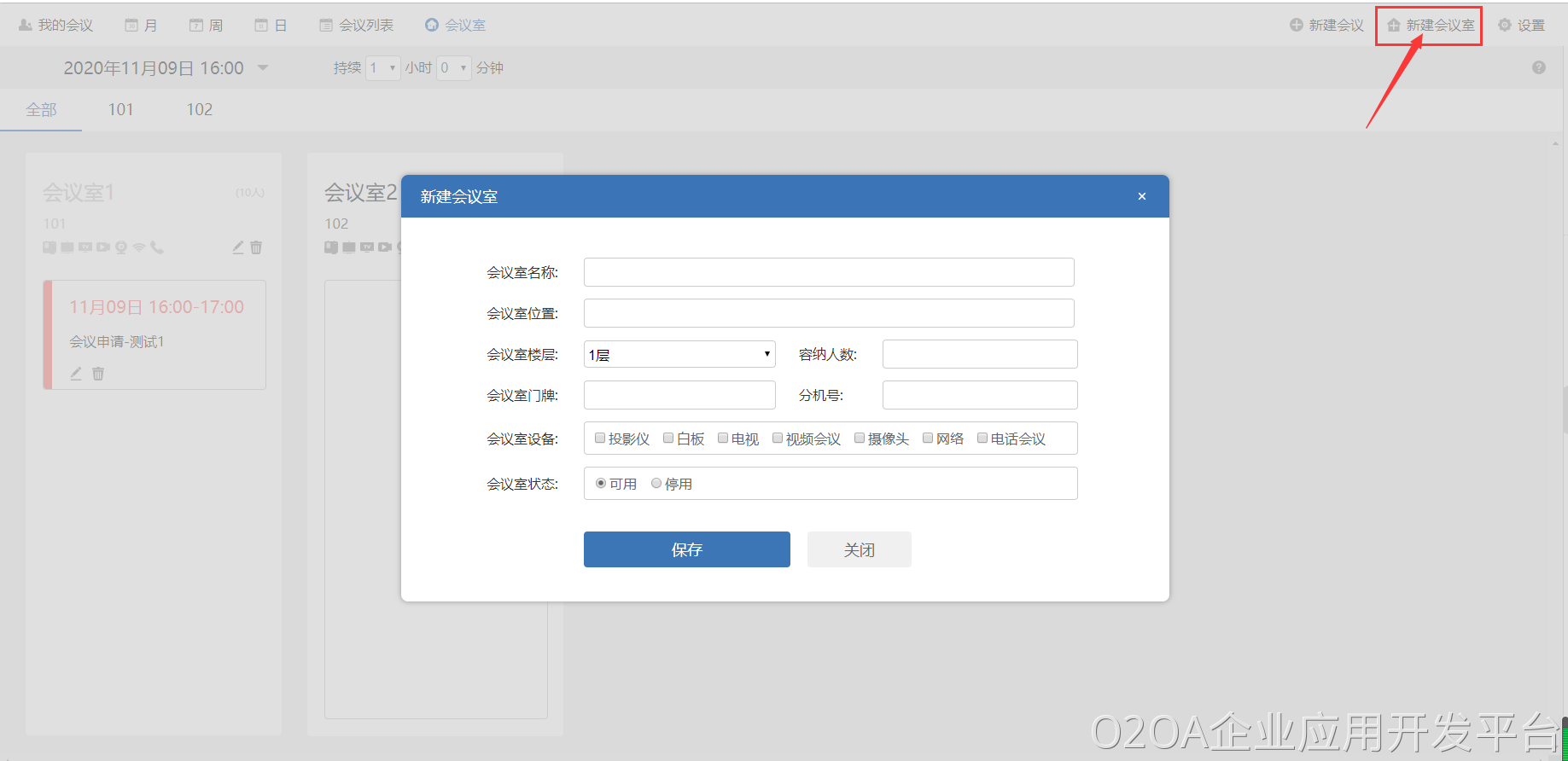Viewport: 1568px width, 761px height.
Task: Click the 新建会议 plus icon
Action: [x=1296, y=26]
